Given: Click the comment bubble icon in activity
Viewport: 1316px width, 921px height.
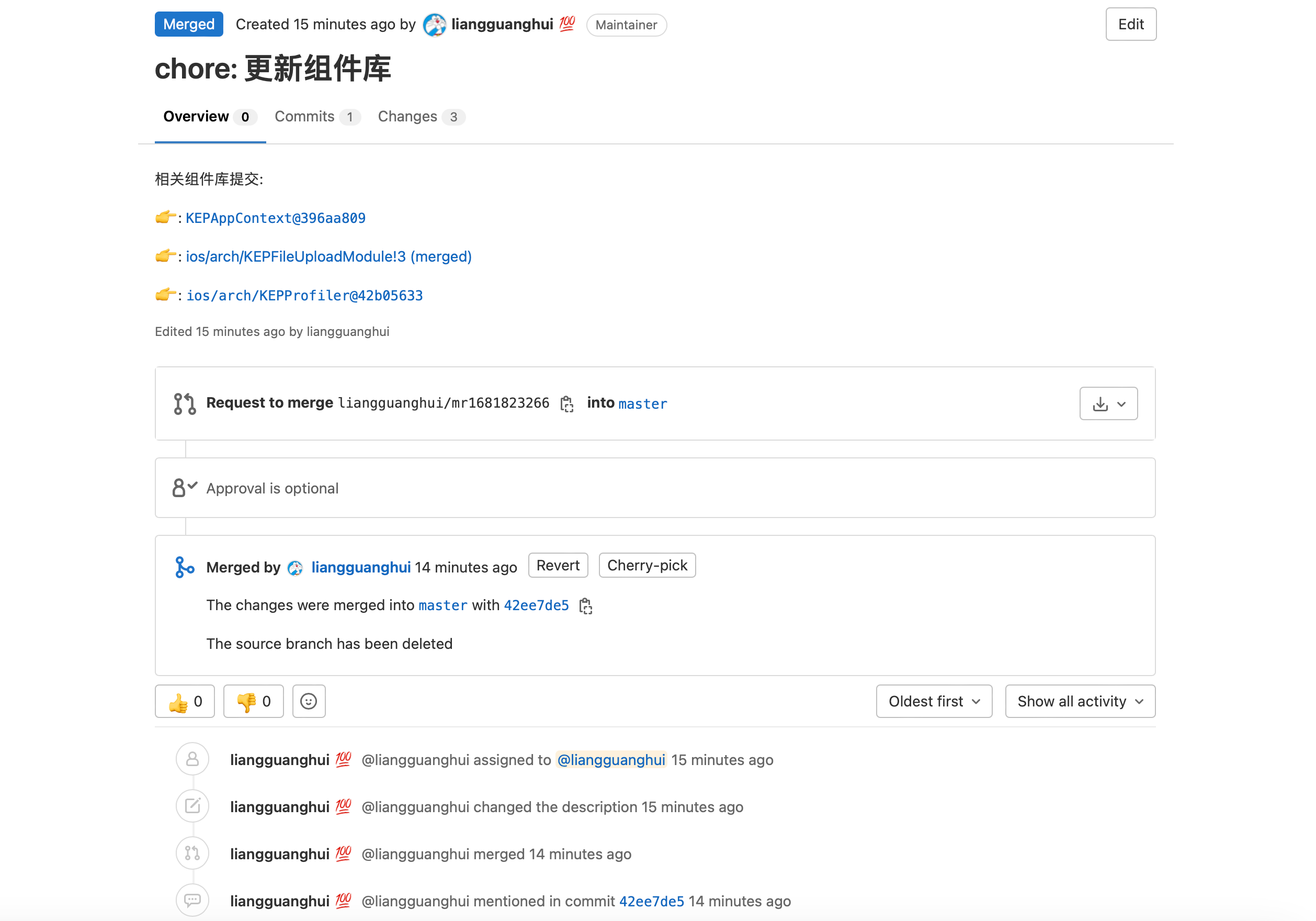Looking at the screenshot, I should coord(192,901).
